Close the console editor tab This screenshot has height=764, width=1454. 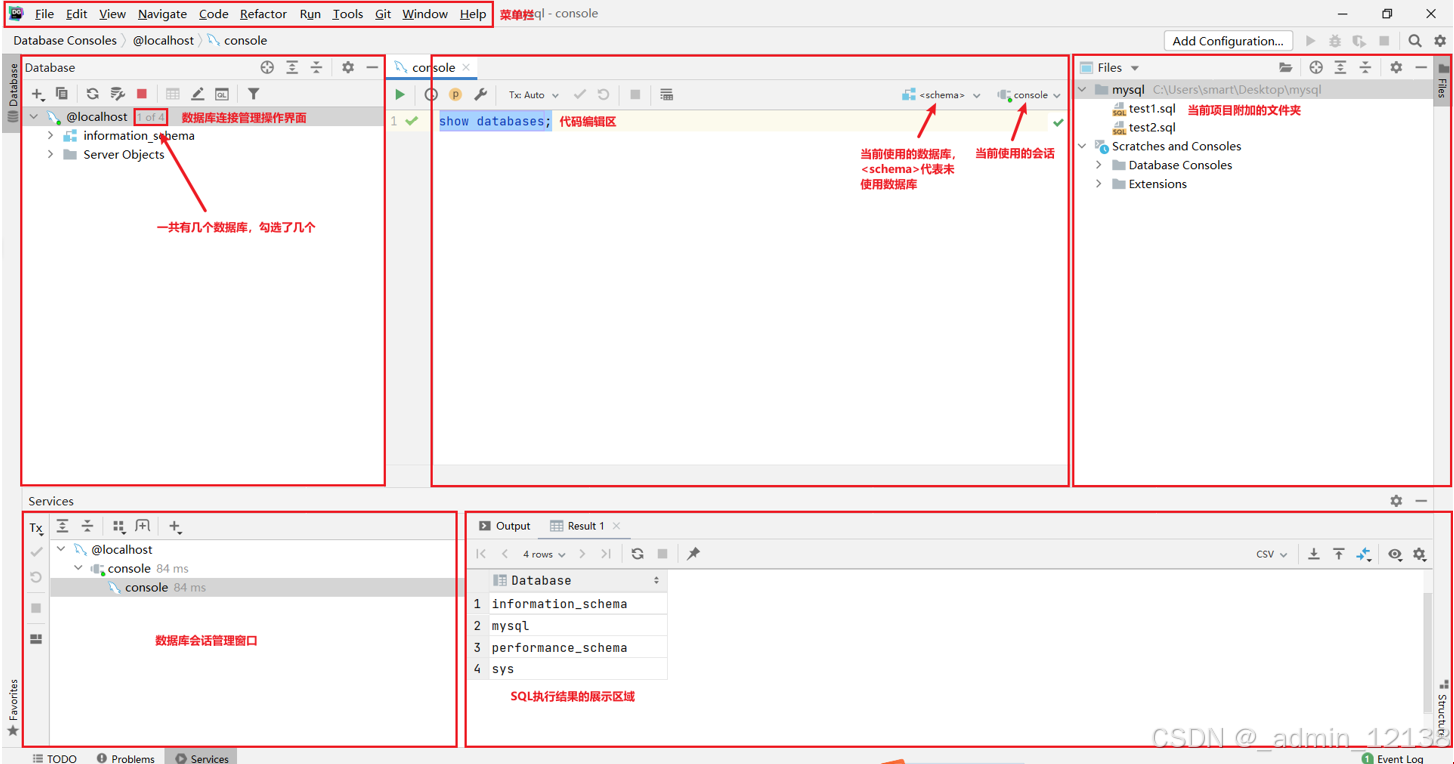coord(466,68)
